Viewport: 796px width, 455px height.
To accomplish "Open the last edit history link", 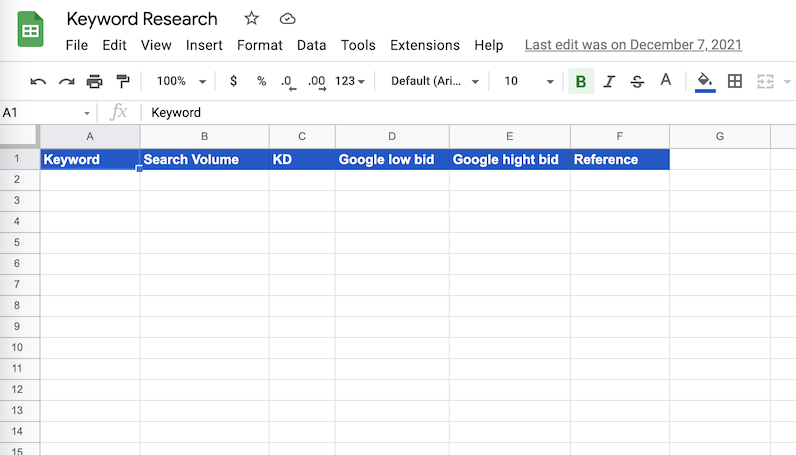I will tap(633, 45).
